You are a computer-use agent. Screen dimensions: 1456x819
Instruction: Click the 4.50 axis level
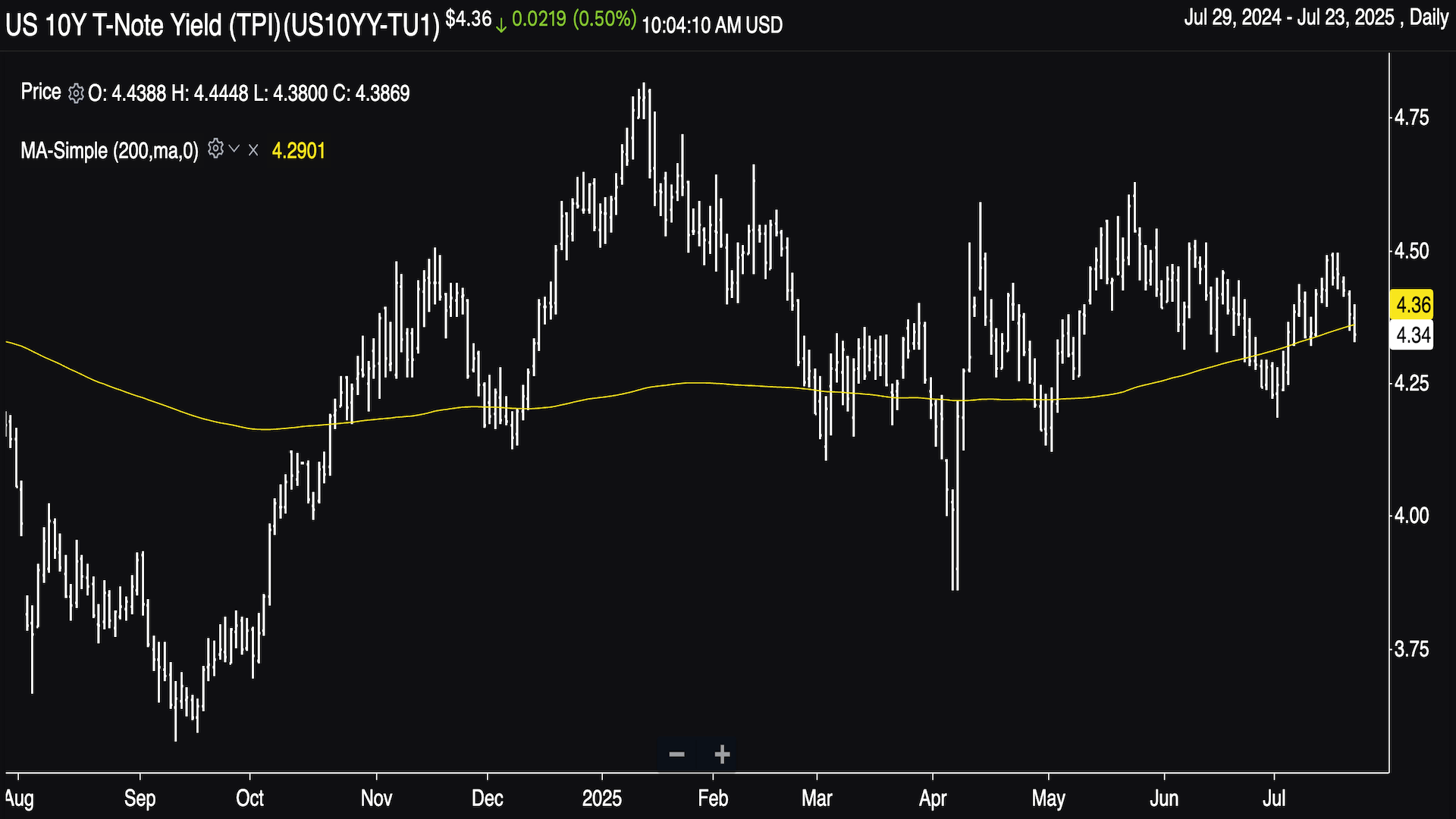click(x=1412, y=250)
